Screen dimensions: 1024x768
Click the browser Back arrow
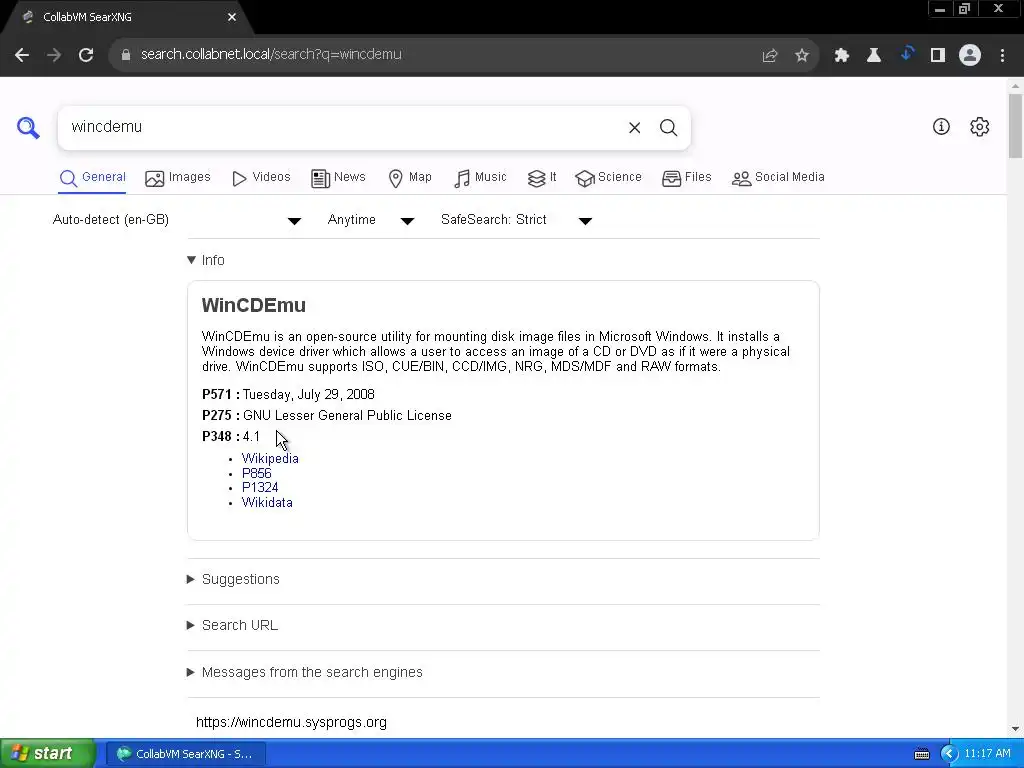(22, 55)
